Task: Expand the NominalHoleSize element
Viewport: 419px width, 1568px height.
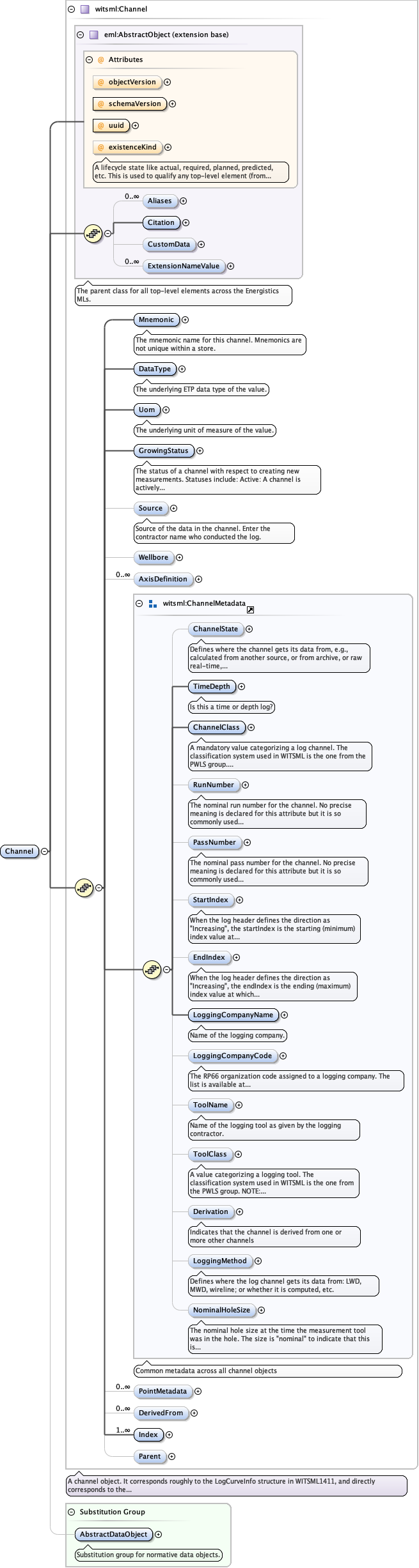Action: pyautogui.click(x=261, y=1311)
